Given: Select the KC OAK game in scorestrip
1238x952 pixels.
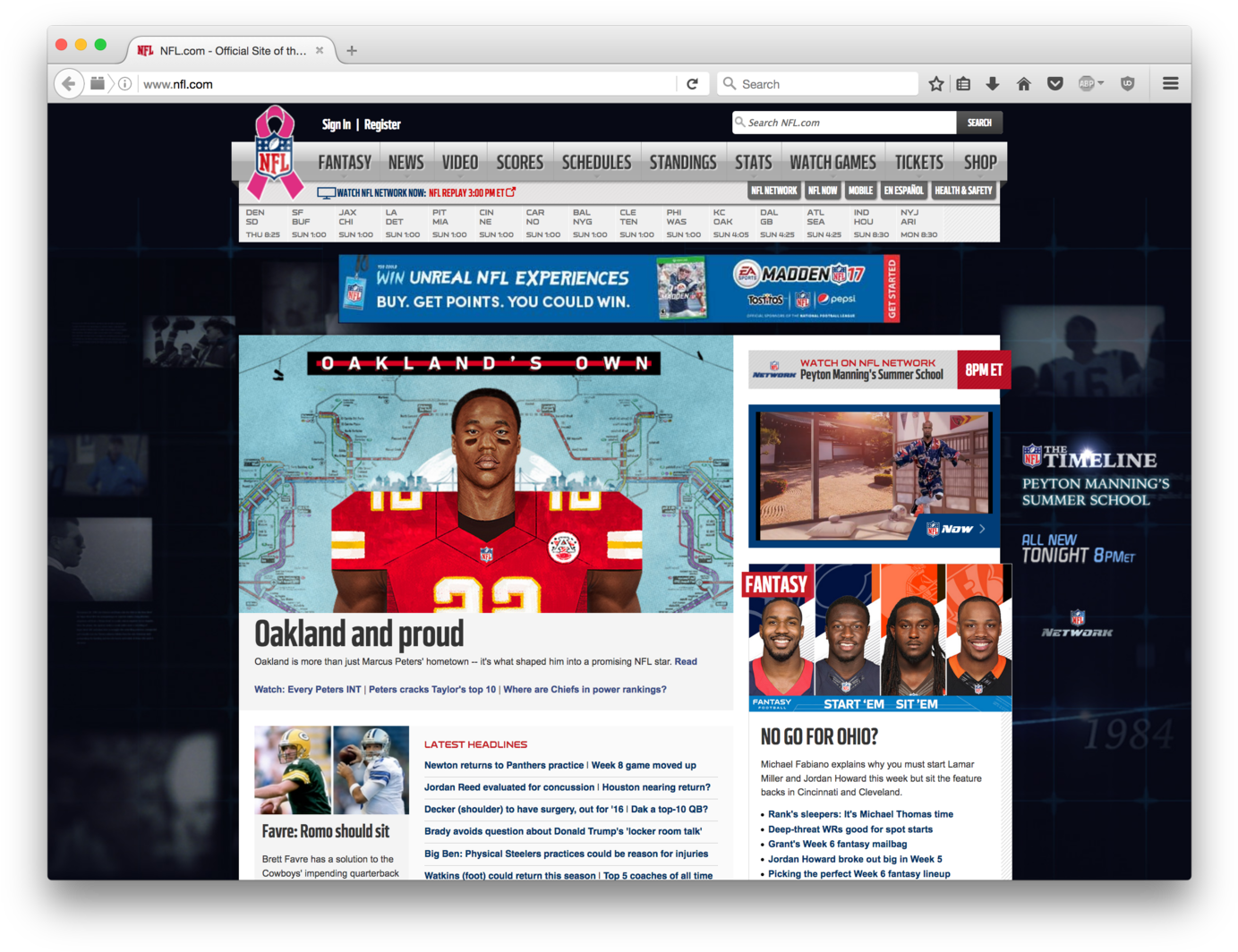Looking at the screenshot, I should pos(730,224).
